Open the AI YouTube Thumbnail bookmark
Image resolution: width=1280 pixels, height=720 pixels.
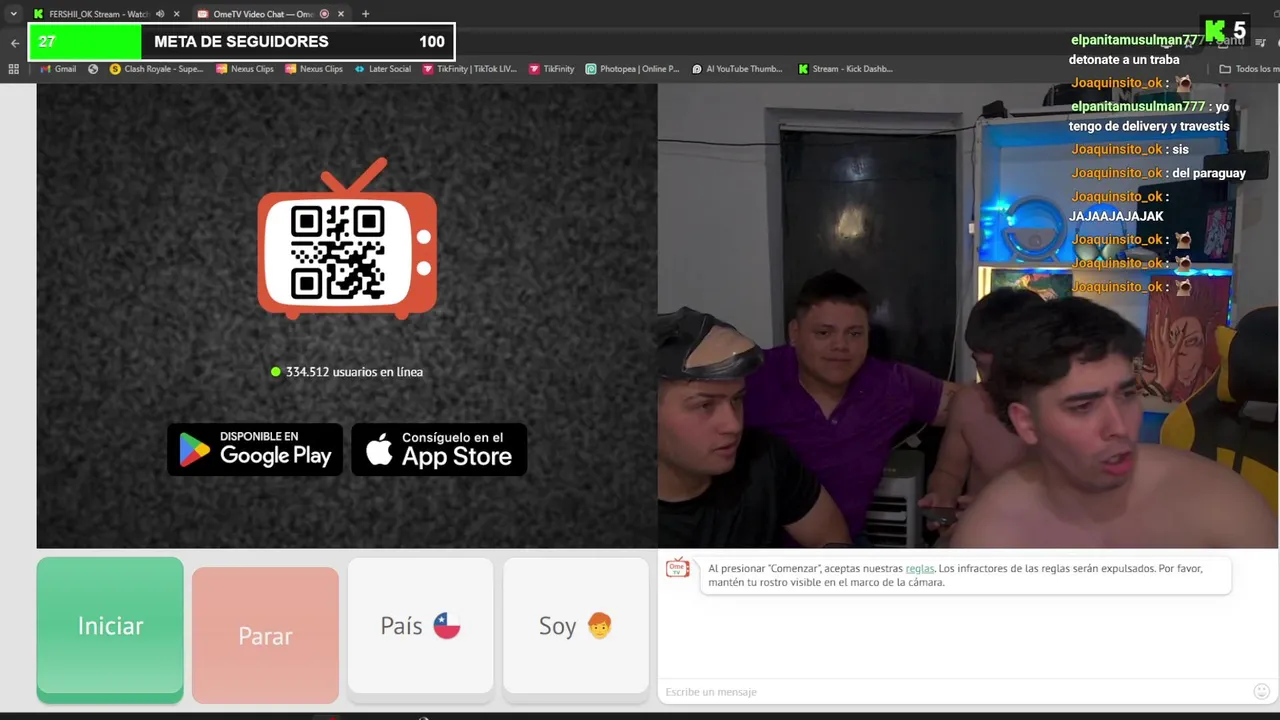(x=737, y=69)
